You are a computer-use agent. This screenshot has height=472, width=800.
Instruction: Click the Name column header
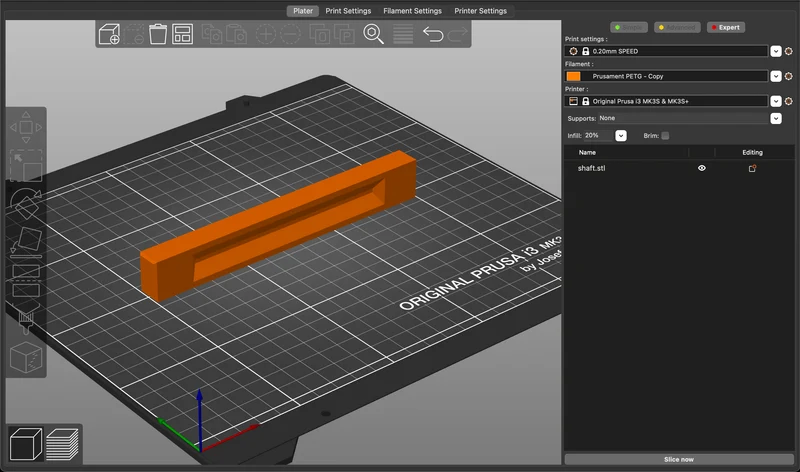coord(587,153)
